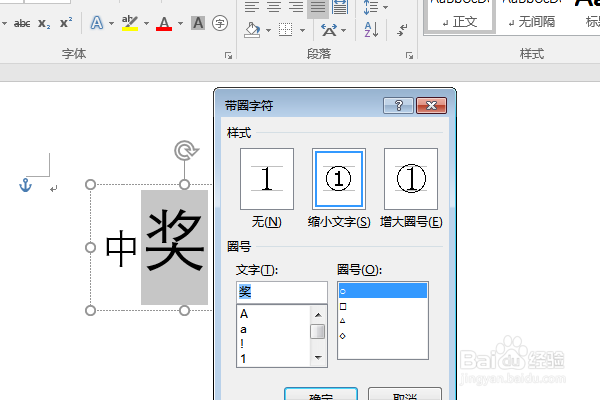Toggle character shading gray A icon

click(x=198, y=23)
